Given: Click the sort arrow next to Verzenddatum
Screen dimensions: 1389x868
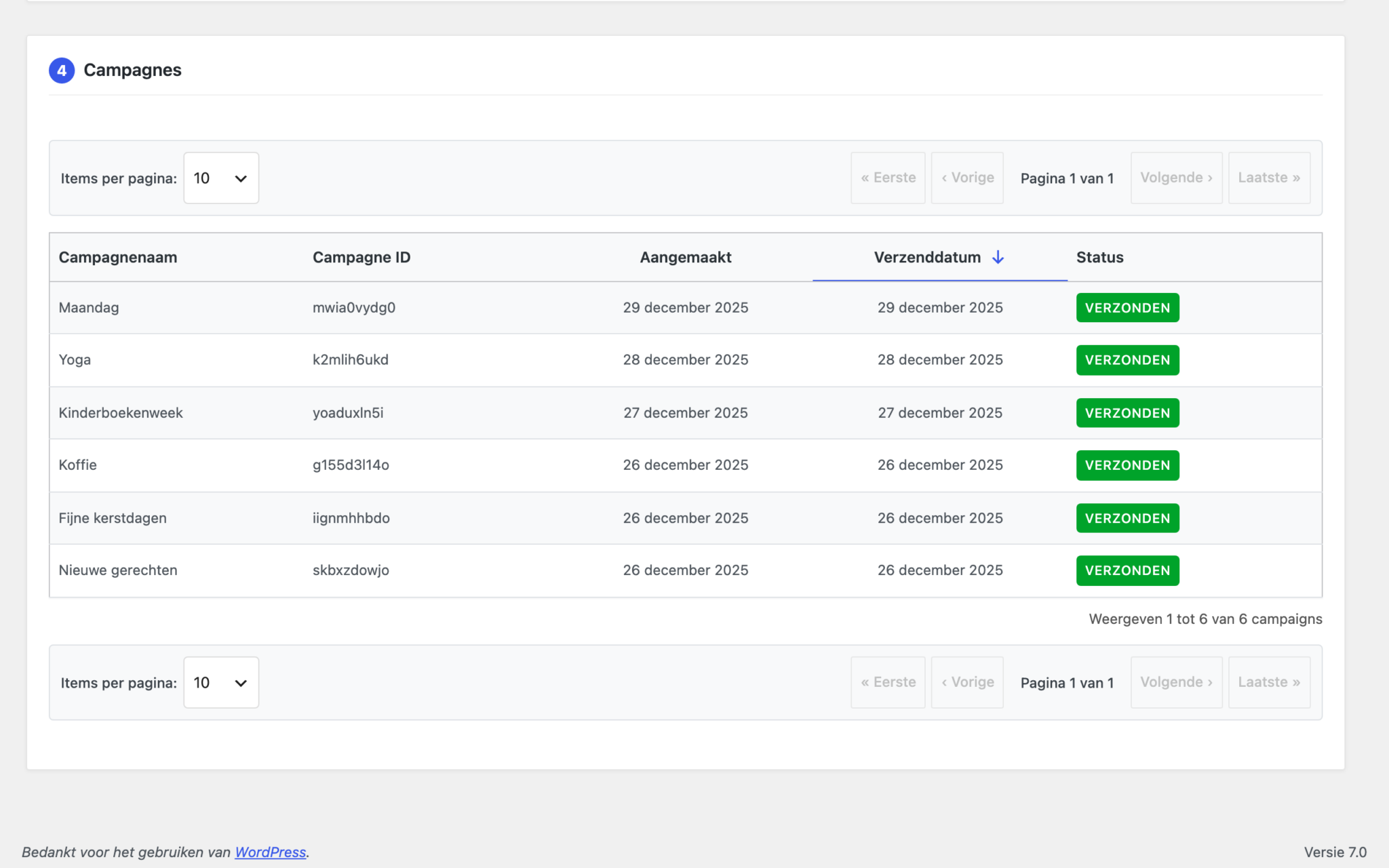Looking at the screenshot, I should point(998,257).
